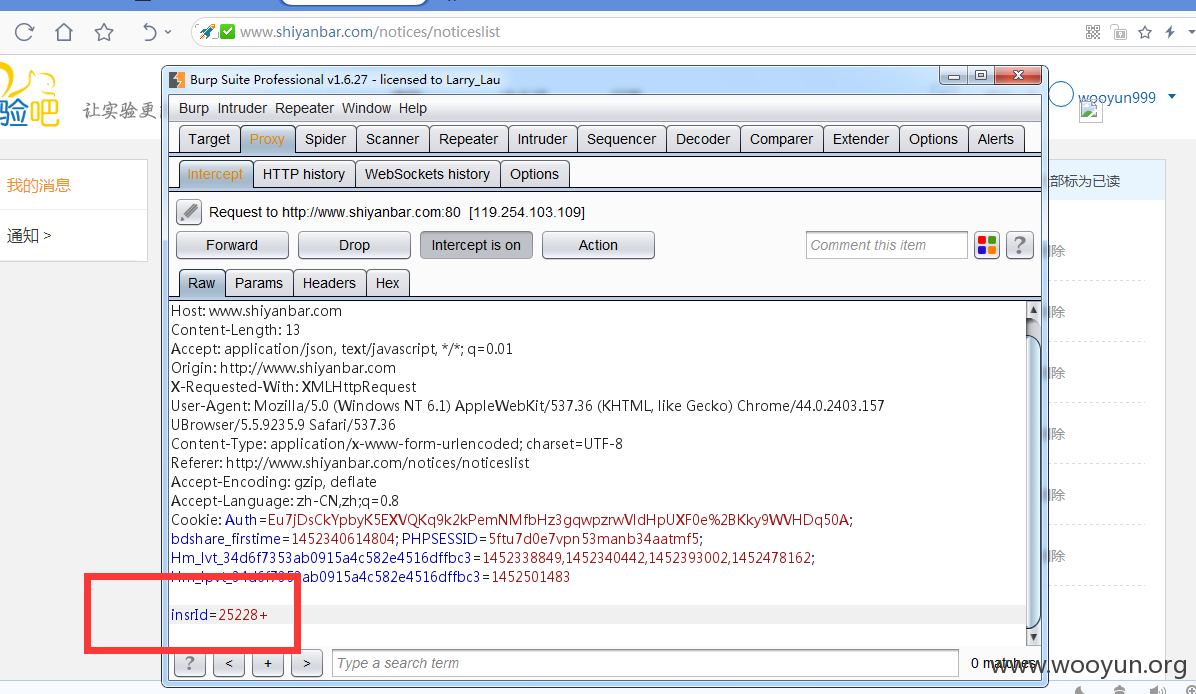Open WebSockets history sub-tab

click(427, 175)
